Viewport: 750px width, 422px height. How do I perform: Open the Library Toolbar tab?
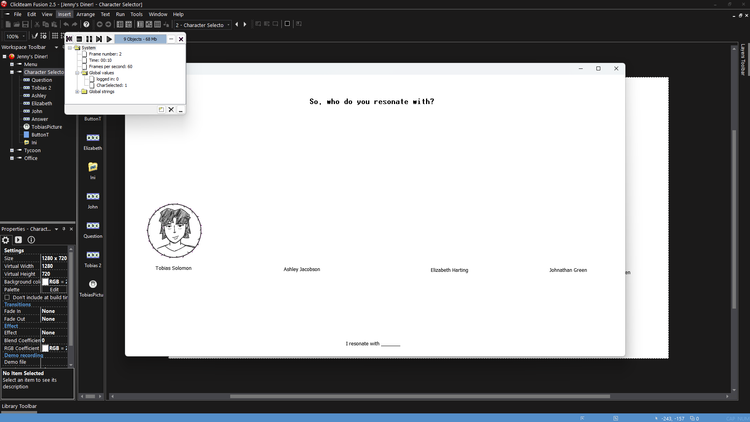19,406
